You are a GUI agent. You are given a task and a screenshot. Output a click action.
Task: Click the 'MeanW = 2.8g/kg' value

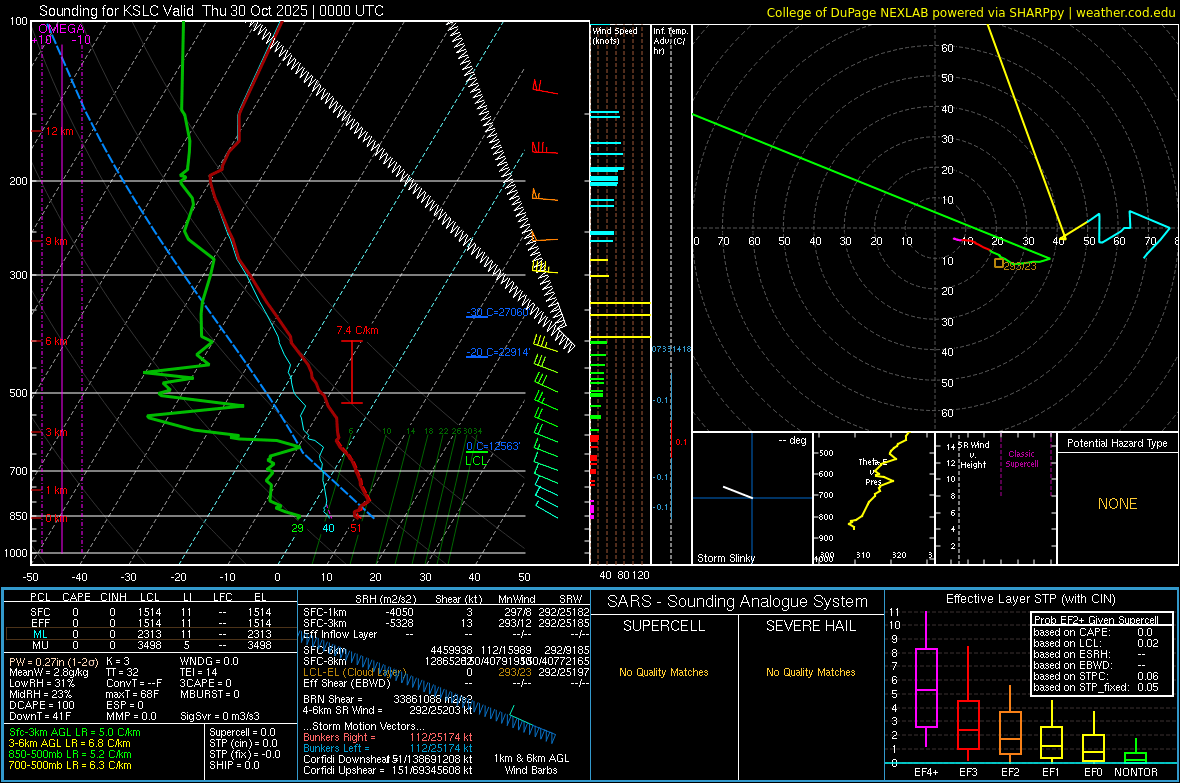[49, 672]
